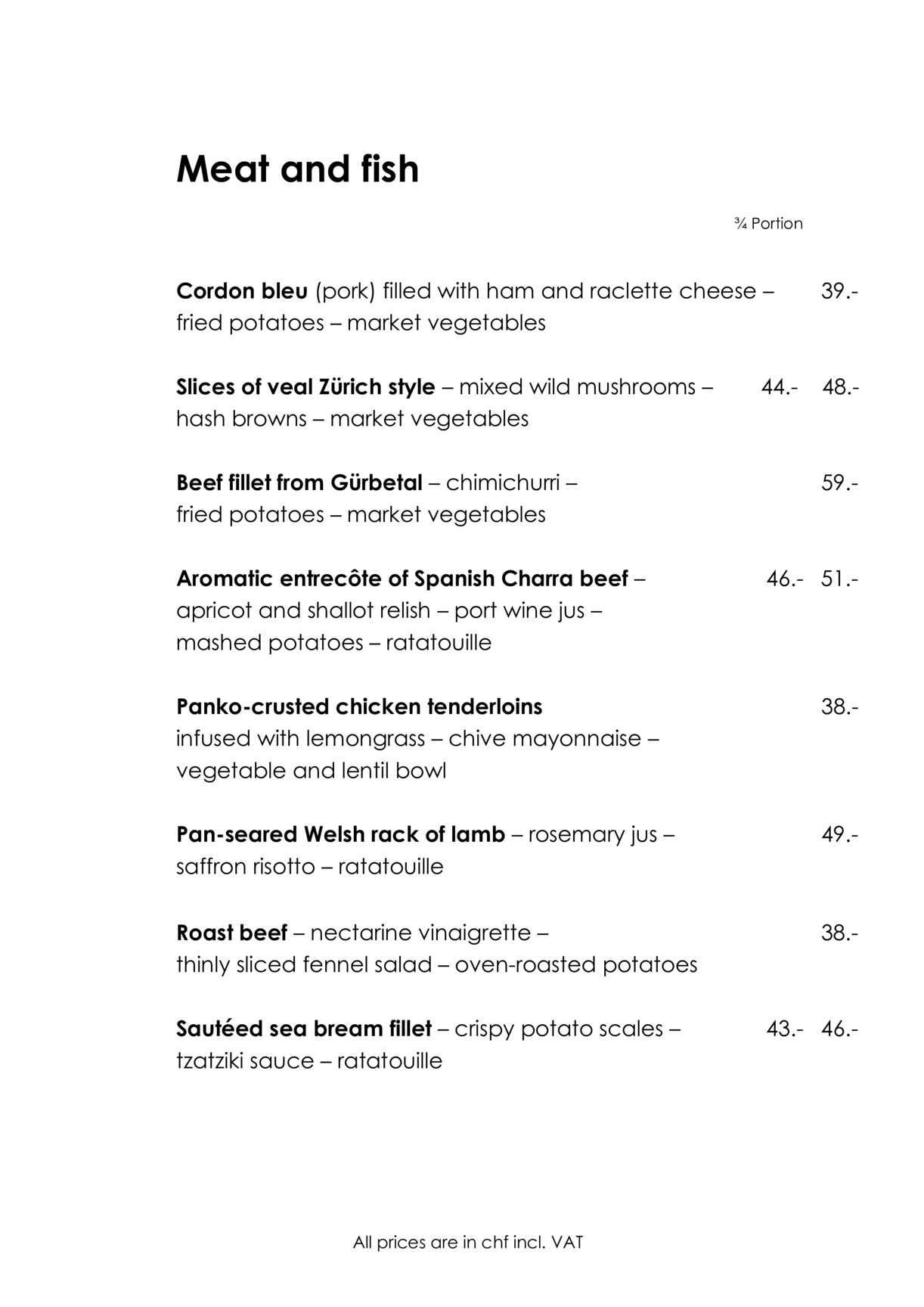Click the 'Meat and fish' heading
This screenshot has width=924, height=1307.
(x=297, y=169)
